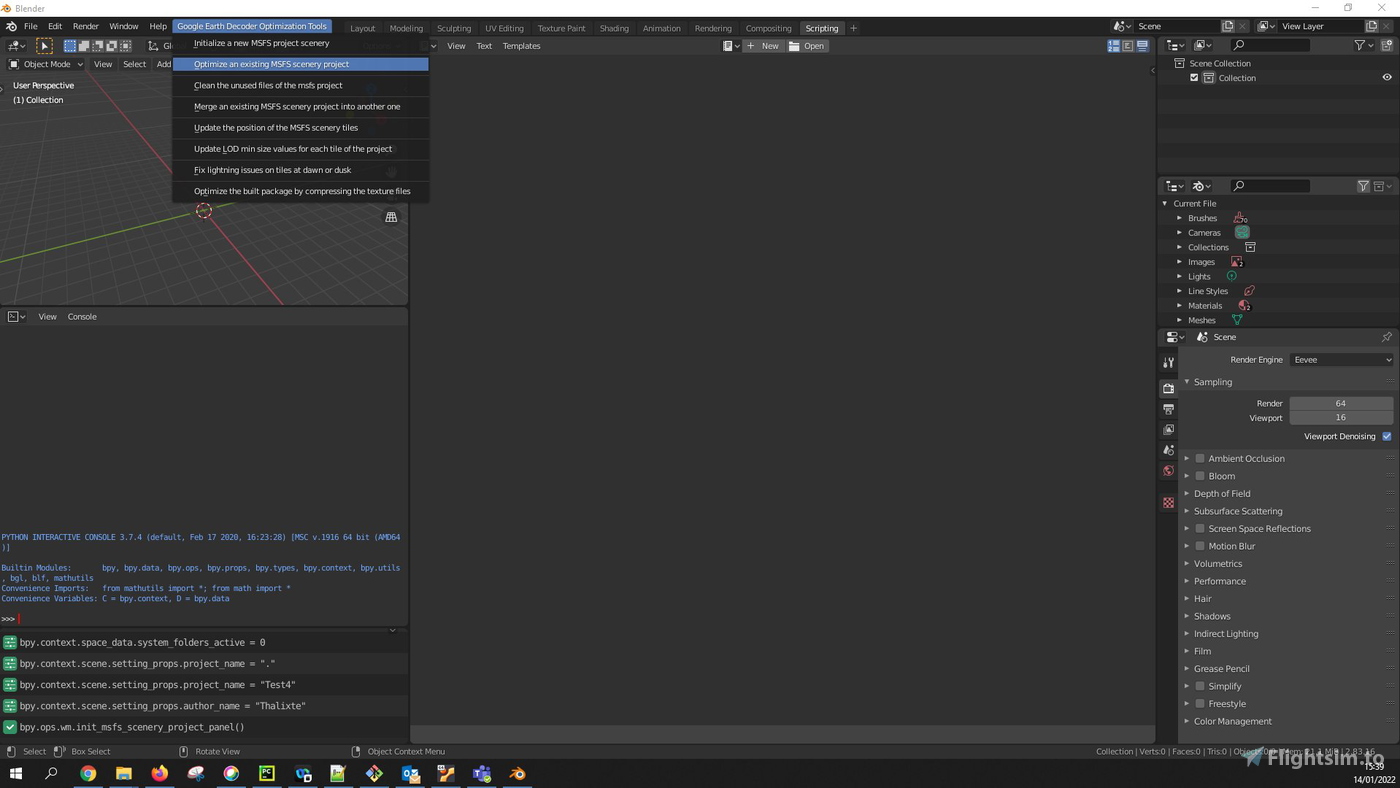Toggle the eye visibility icon for Collection
Screen dimensions: 1400x788
(x=1386, y=77)
